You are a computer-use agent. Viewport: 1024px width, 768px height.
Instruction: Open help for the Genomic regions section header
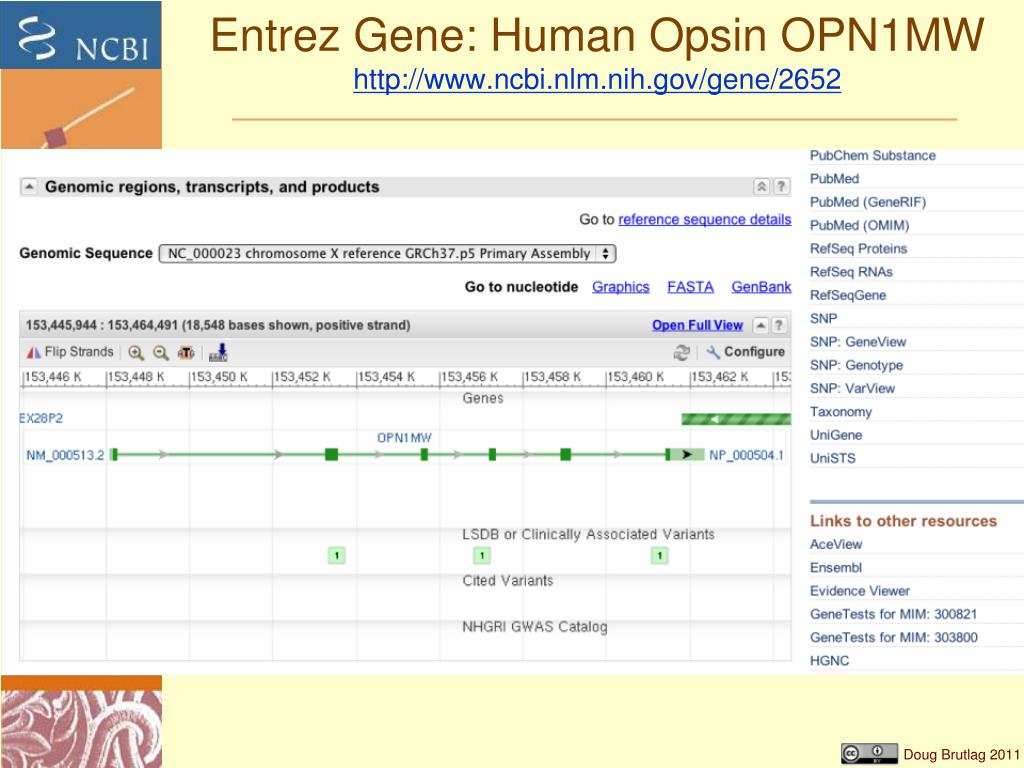tap(781, 187)
